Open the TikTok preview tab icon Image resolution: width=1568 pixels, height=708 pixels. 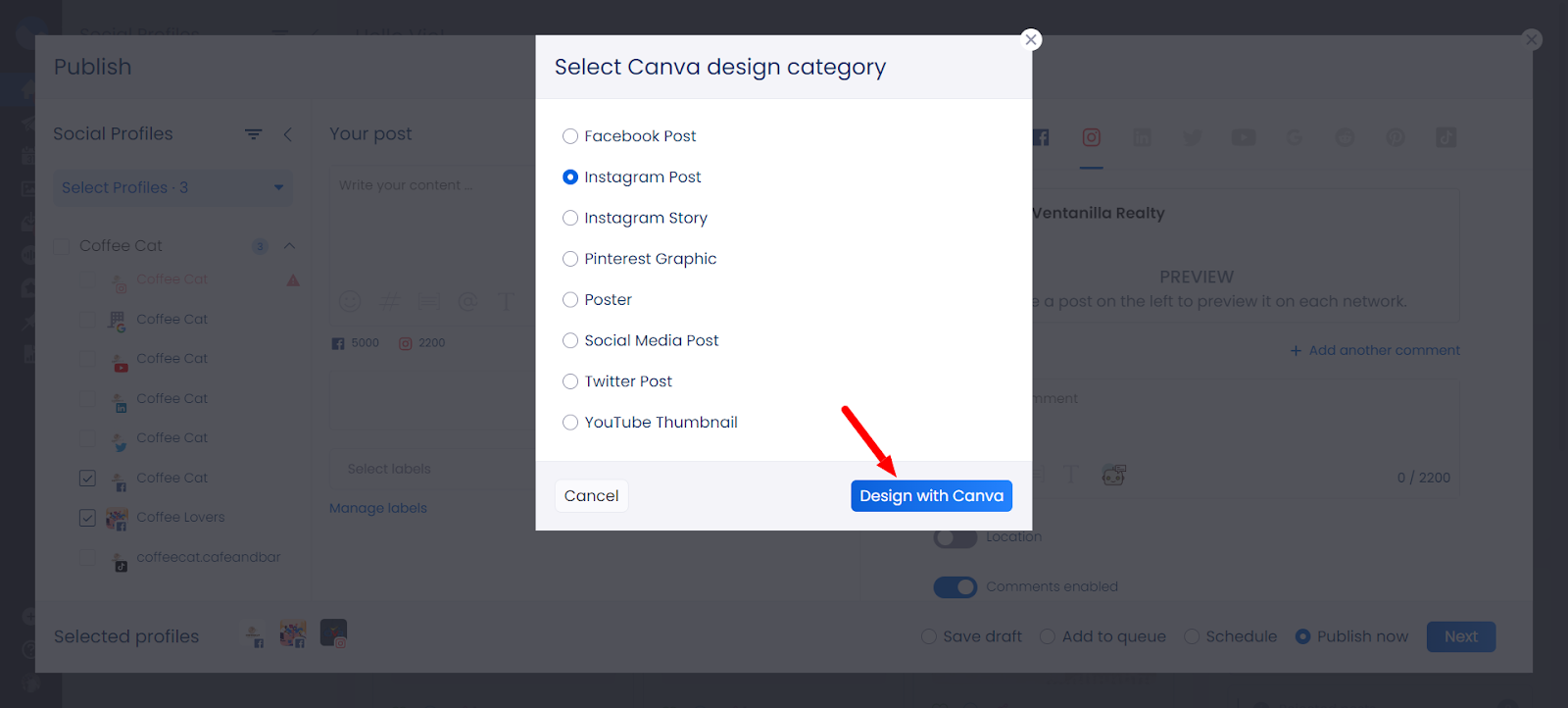tap(1445, 138)
